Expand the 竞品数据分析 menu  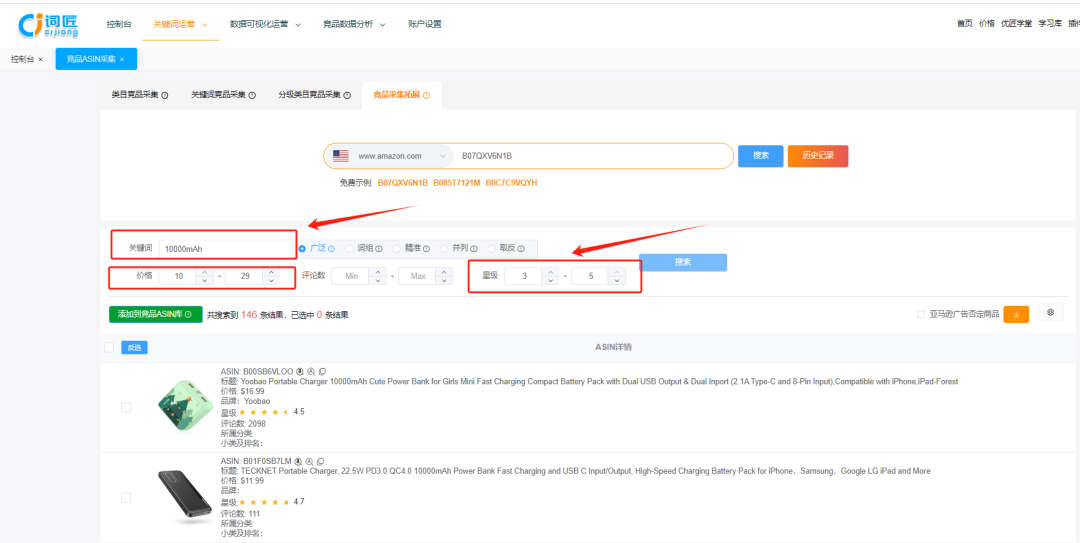pyautogui.click(x=353, y=24)
